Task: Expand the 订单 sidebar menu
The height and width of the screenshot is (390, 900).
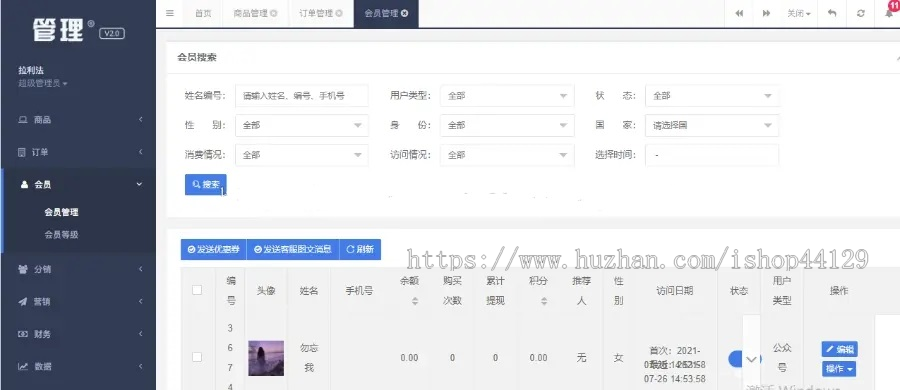Action: click(x=78, y=152)
